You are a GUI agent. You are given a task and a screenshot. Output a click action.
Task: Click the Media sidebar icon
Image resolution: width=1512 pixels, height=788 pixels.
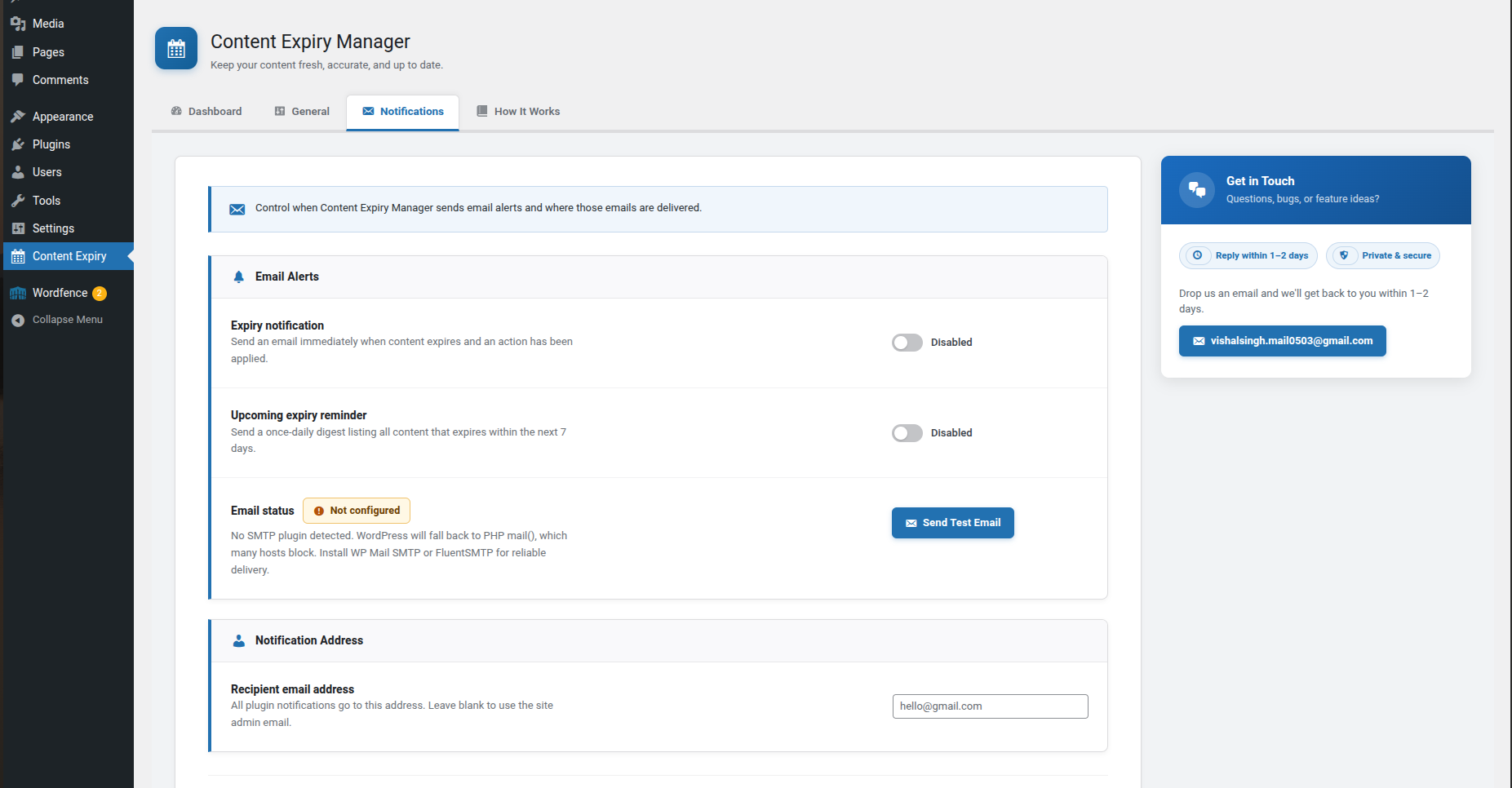tap(18, 24)
